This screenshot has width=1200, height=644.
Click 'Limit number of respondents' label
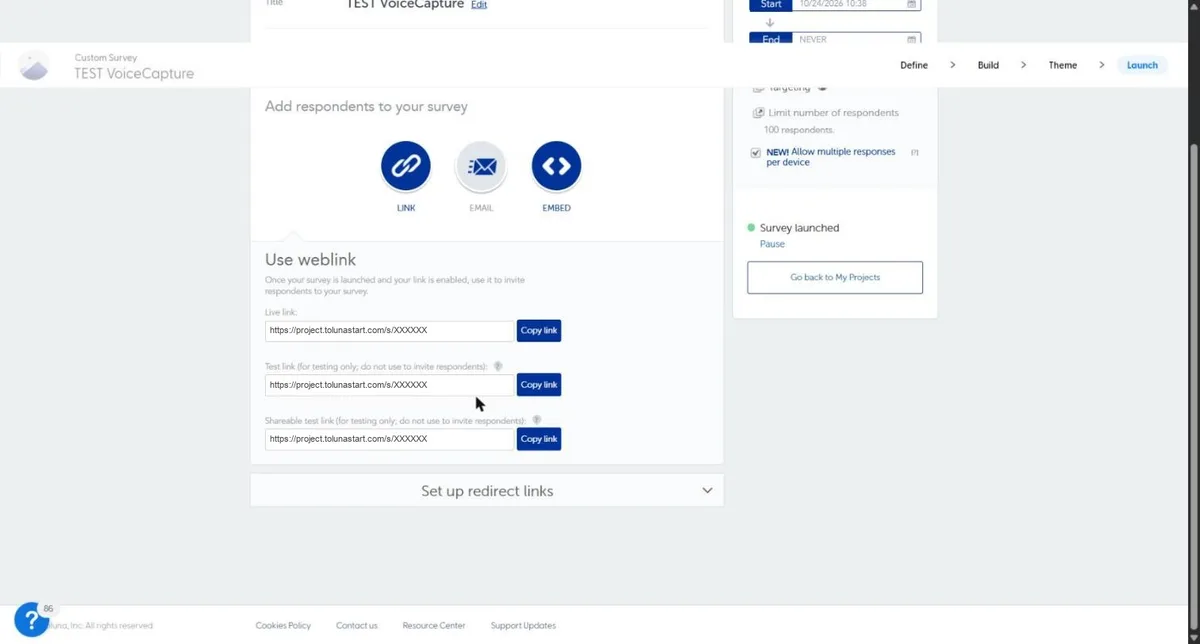834,113
